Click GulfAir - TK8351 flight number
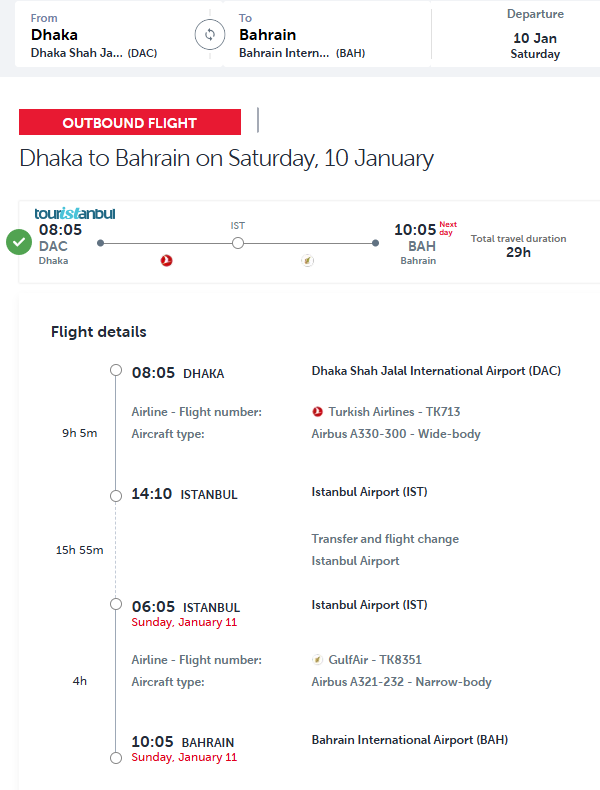The width and height of the screenshot is (600, 790). click(375, 660)
